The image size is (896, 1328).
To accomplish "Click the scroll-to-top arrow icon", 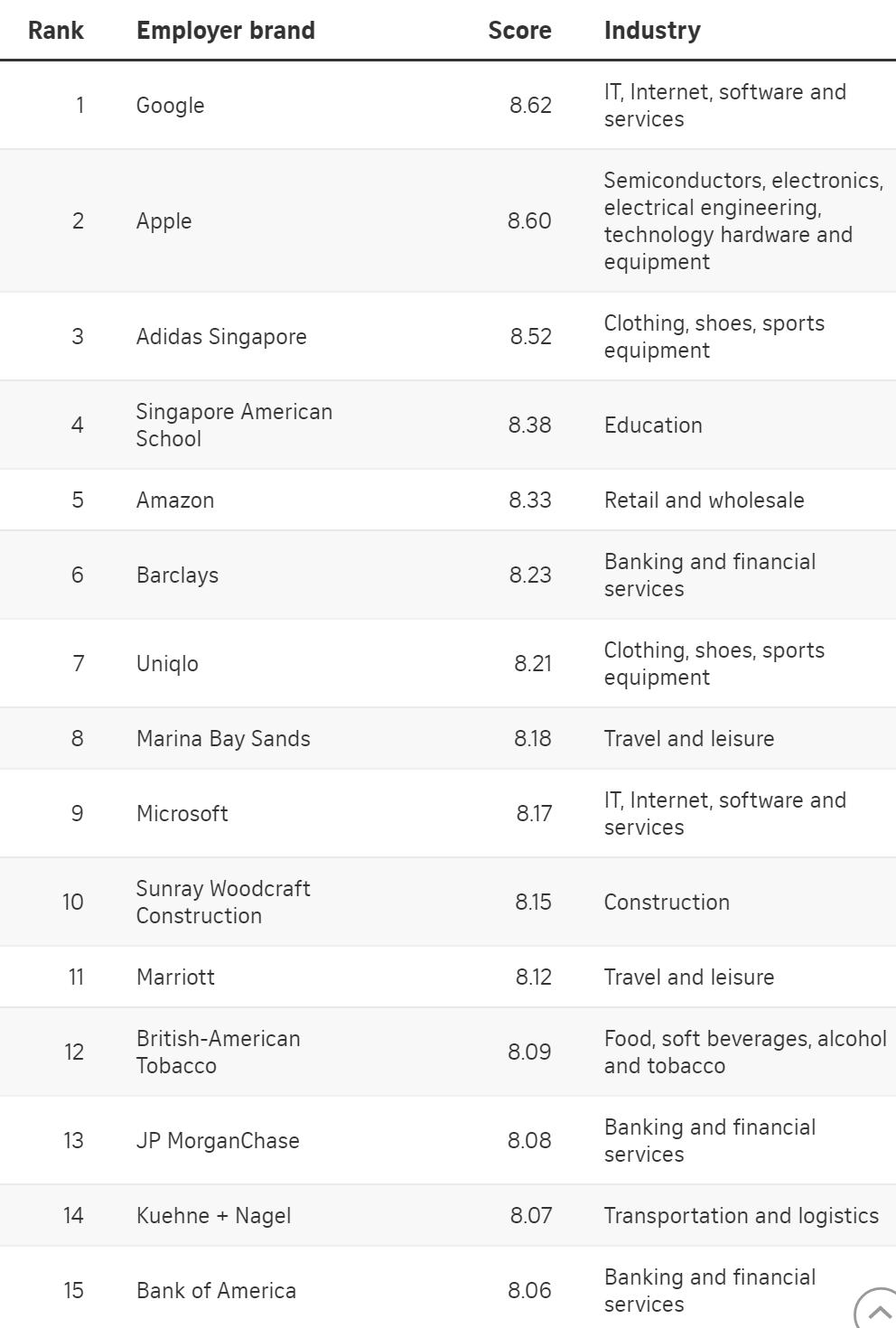I will [x=878, y=1310].
